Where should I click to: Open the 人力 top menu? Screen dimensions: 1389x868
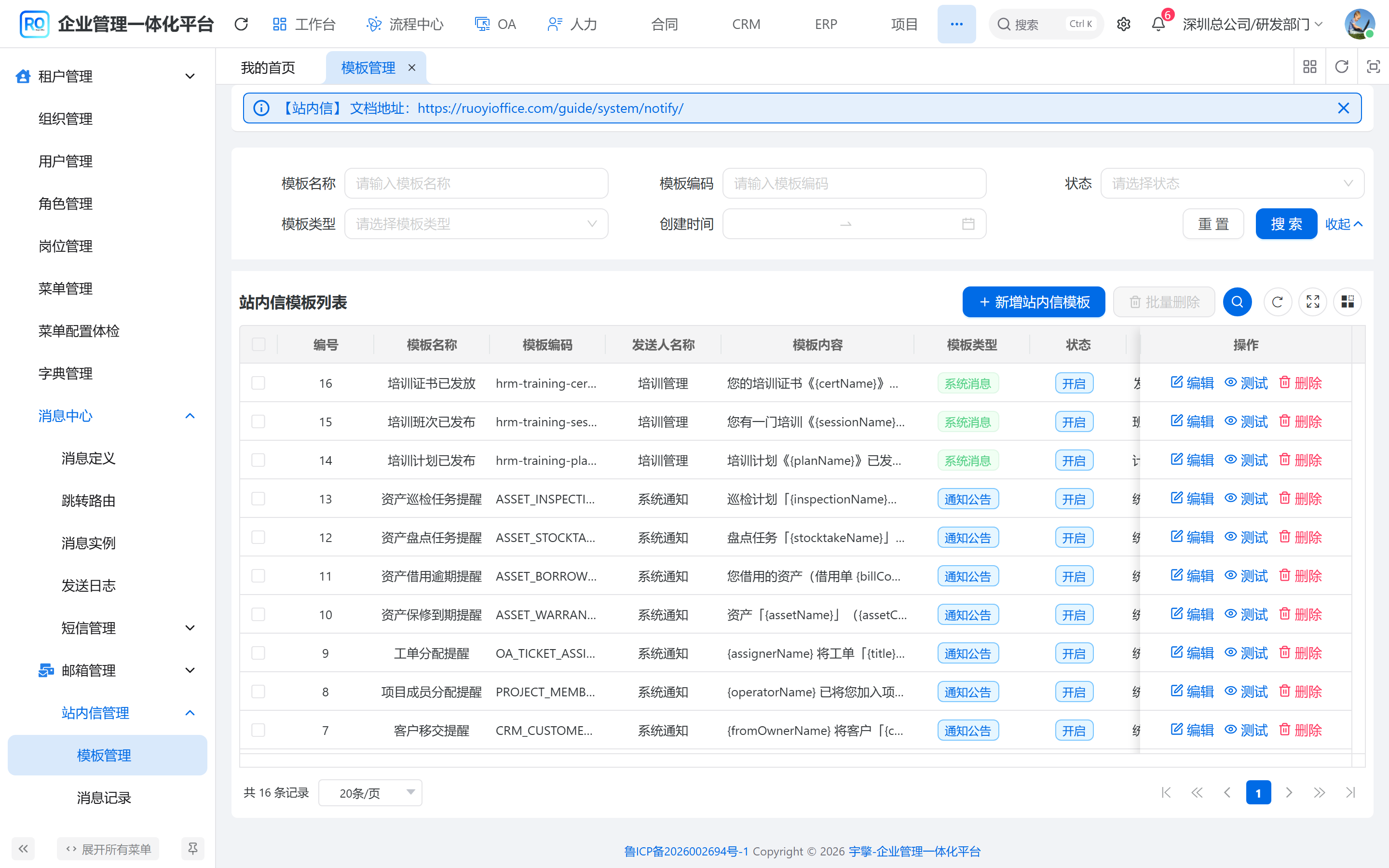coord(572,24)
